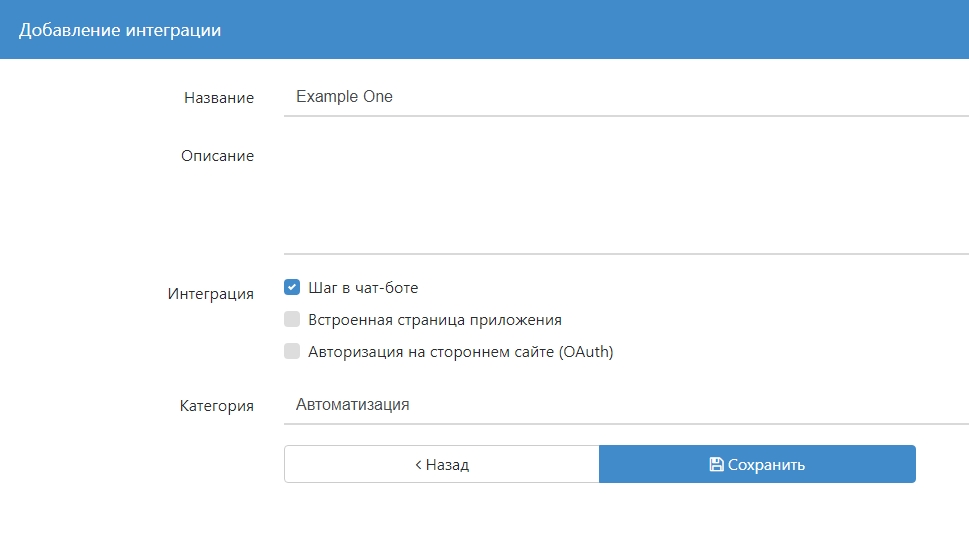
Task: Go back using the Назад button text
Action: (447, 465)
